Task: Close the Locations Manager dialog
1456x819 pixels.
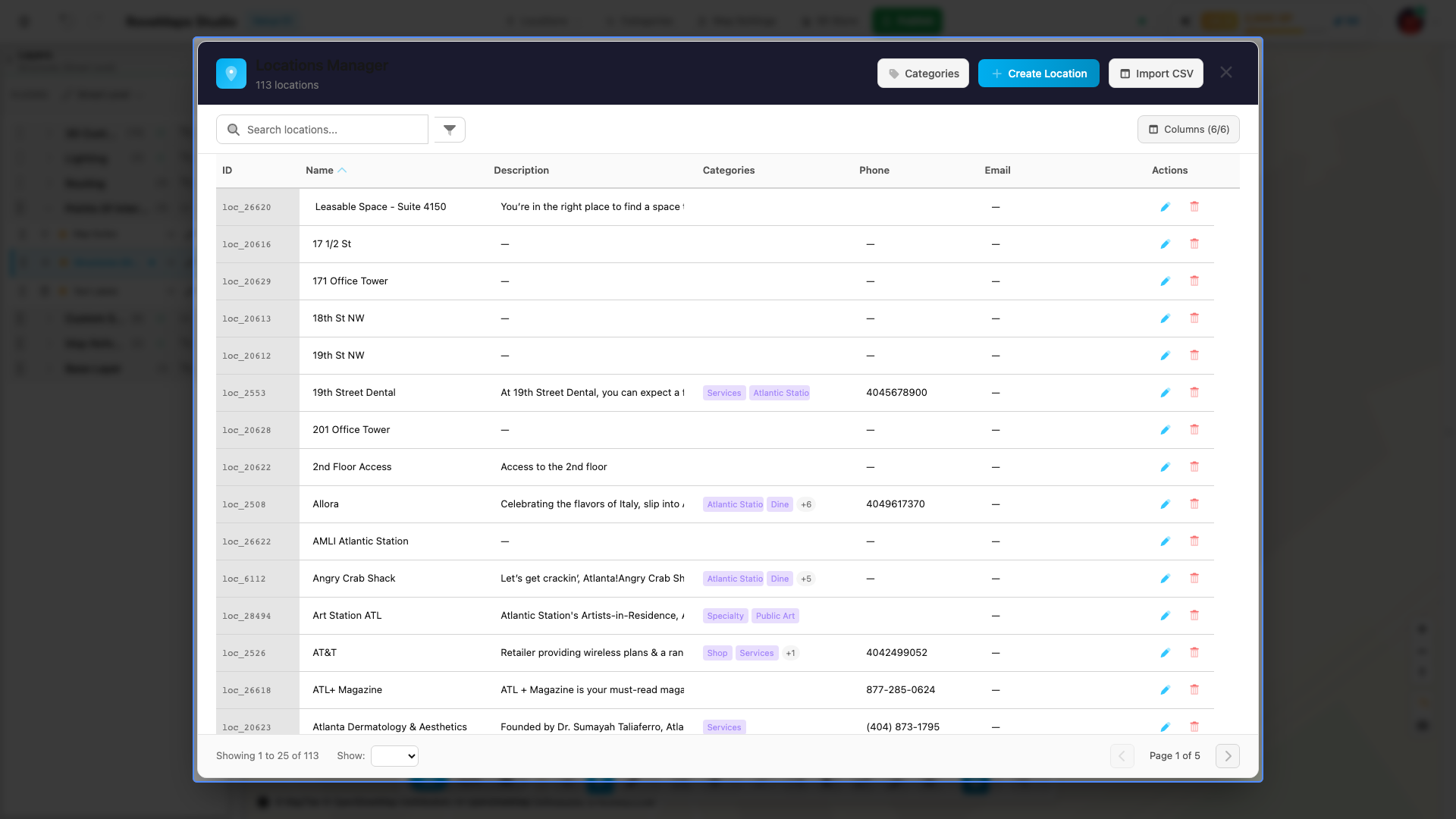Action: pos(1226,73)
